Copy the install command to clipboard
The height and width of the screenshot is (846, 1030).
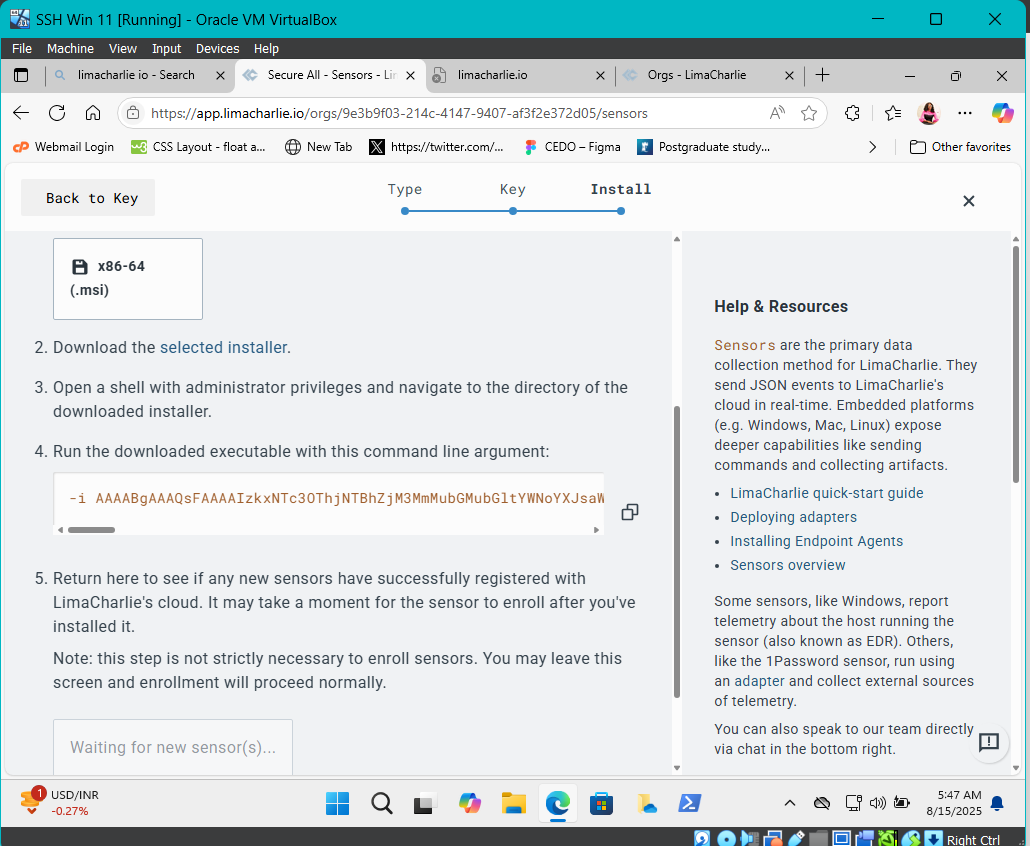click(629, 512)
